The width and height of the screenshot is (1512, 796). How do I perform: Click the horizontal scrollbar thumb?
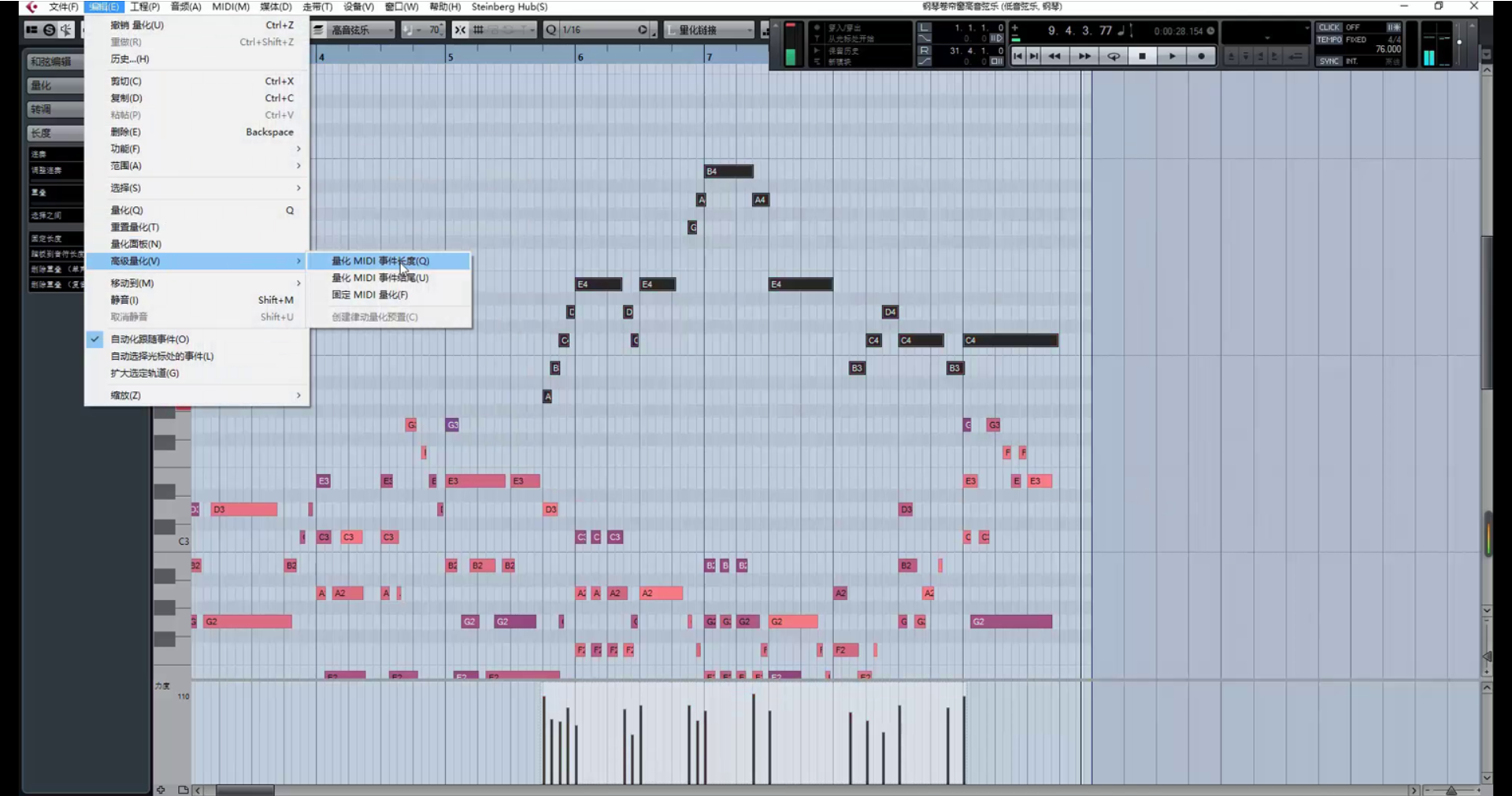pos(245,790)
